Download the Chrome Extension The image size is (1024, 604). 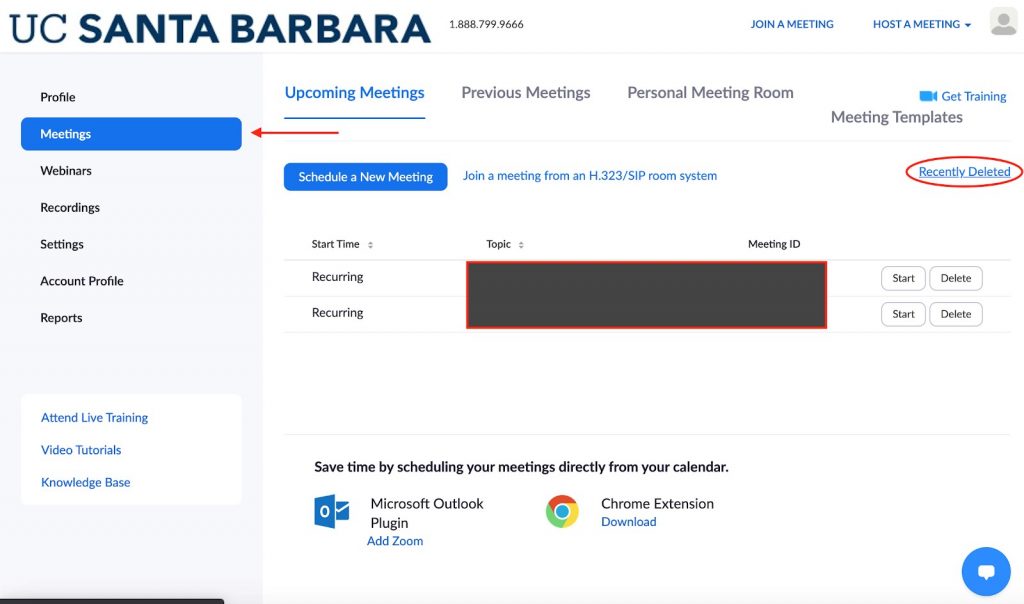[629, 522]
